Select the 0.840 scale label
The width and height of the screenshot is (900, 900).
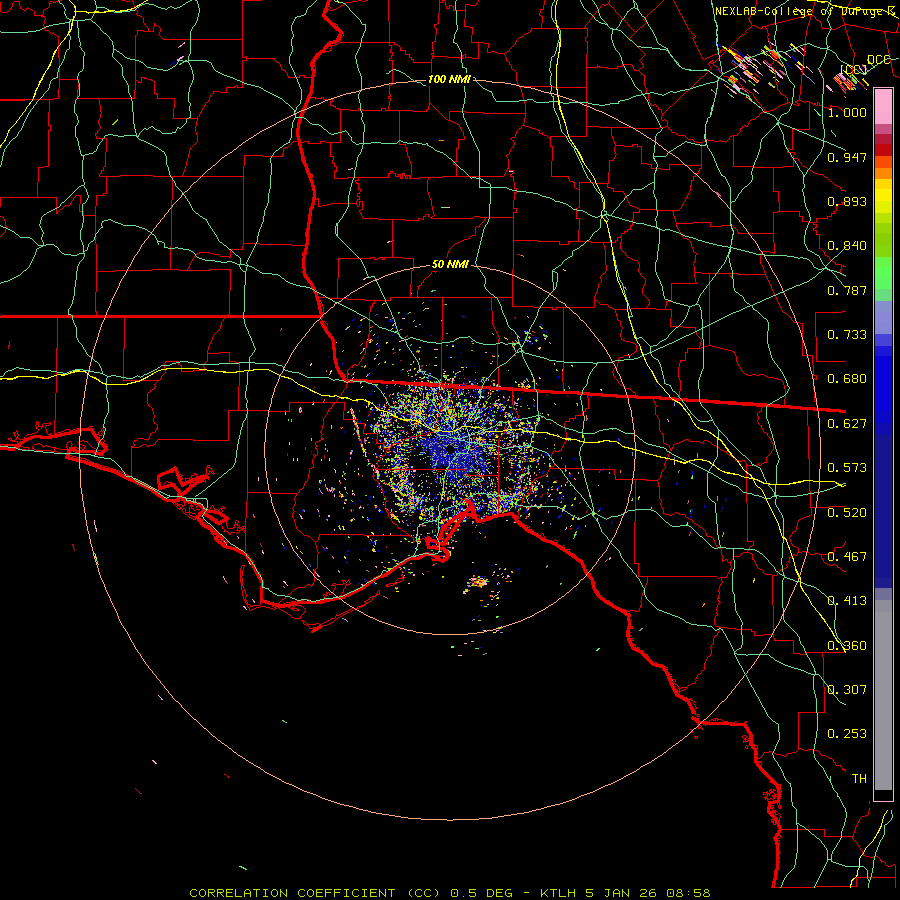pos(847,246)
